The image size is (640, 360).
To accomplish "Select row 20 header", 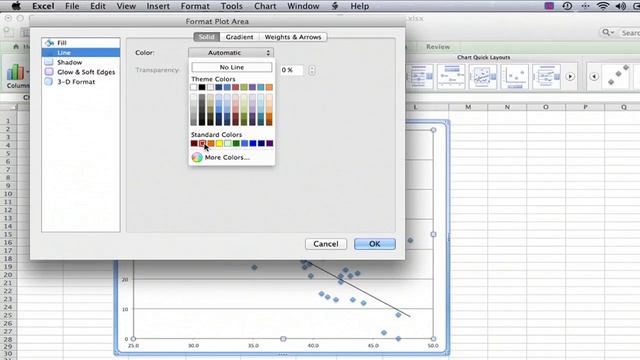I will point(8,275).
